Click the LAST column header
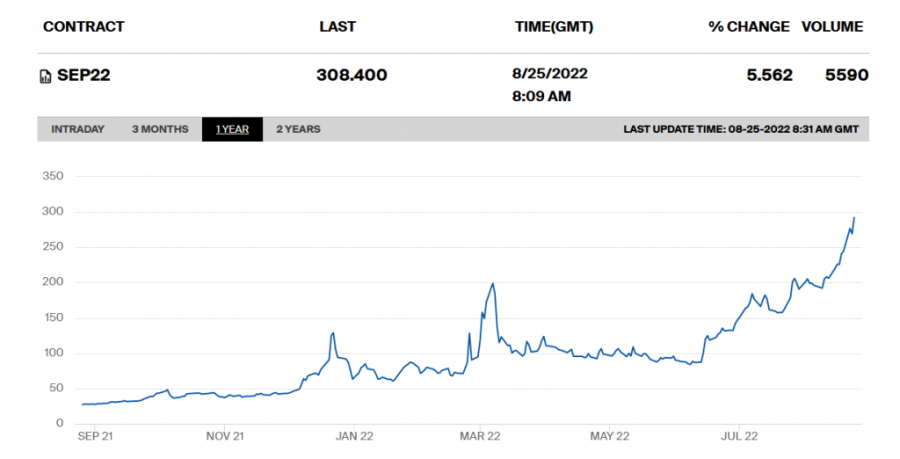This screenshot has height=459, width=900. coord(337,27)
